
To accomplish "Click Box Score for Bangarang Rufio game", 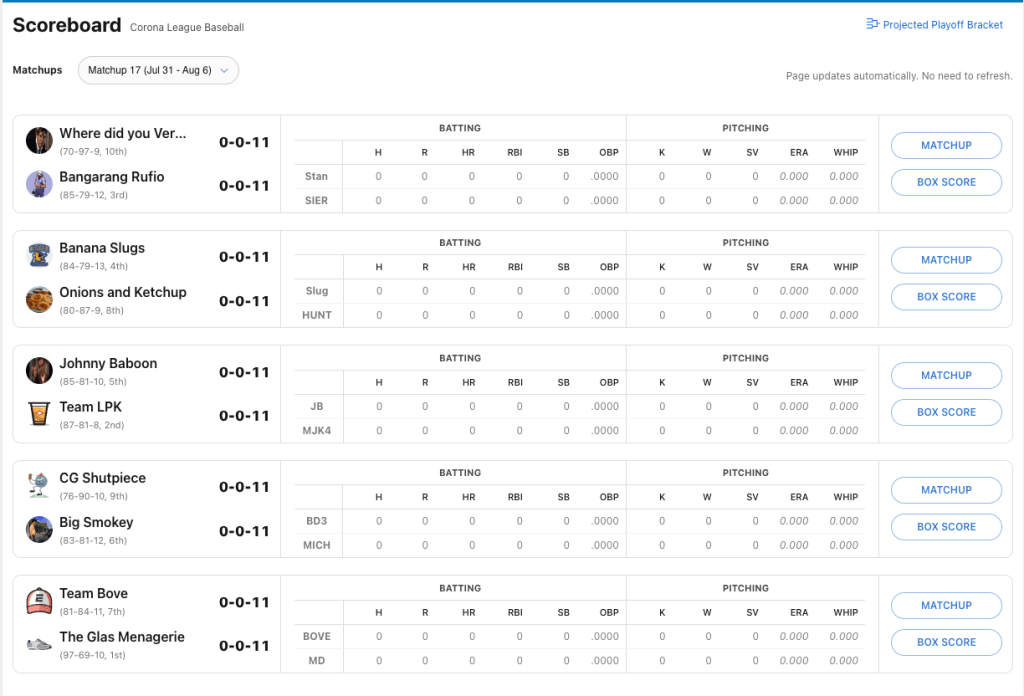I will pos(946,182).
